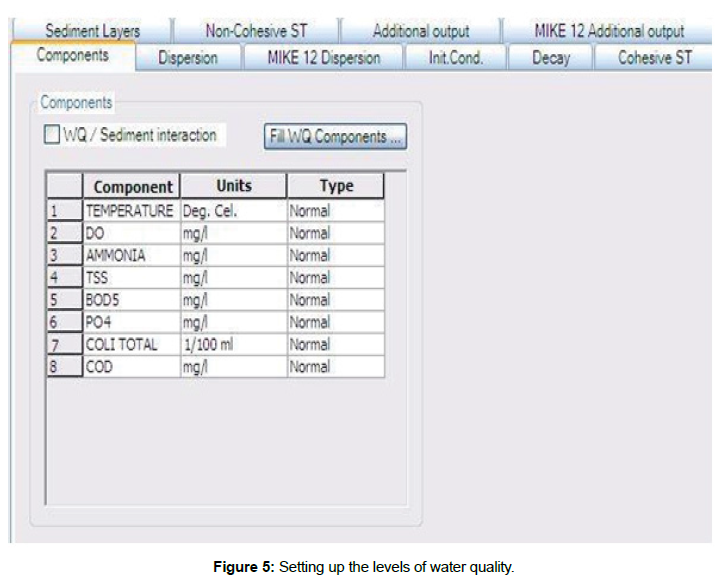Viewport: 723px width, 581px height.
Task: Select the TEMPERATURE component cell
Action: pyautogui.click(x=130, y=211)
